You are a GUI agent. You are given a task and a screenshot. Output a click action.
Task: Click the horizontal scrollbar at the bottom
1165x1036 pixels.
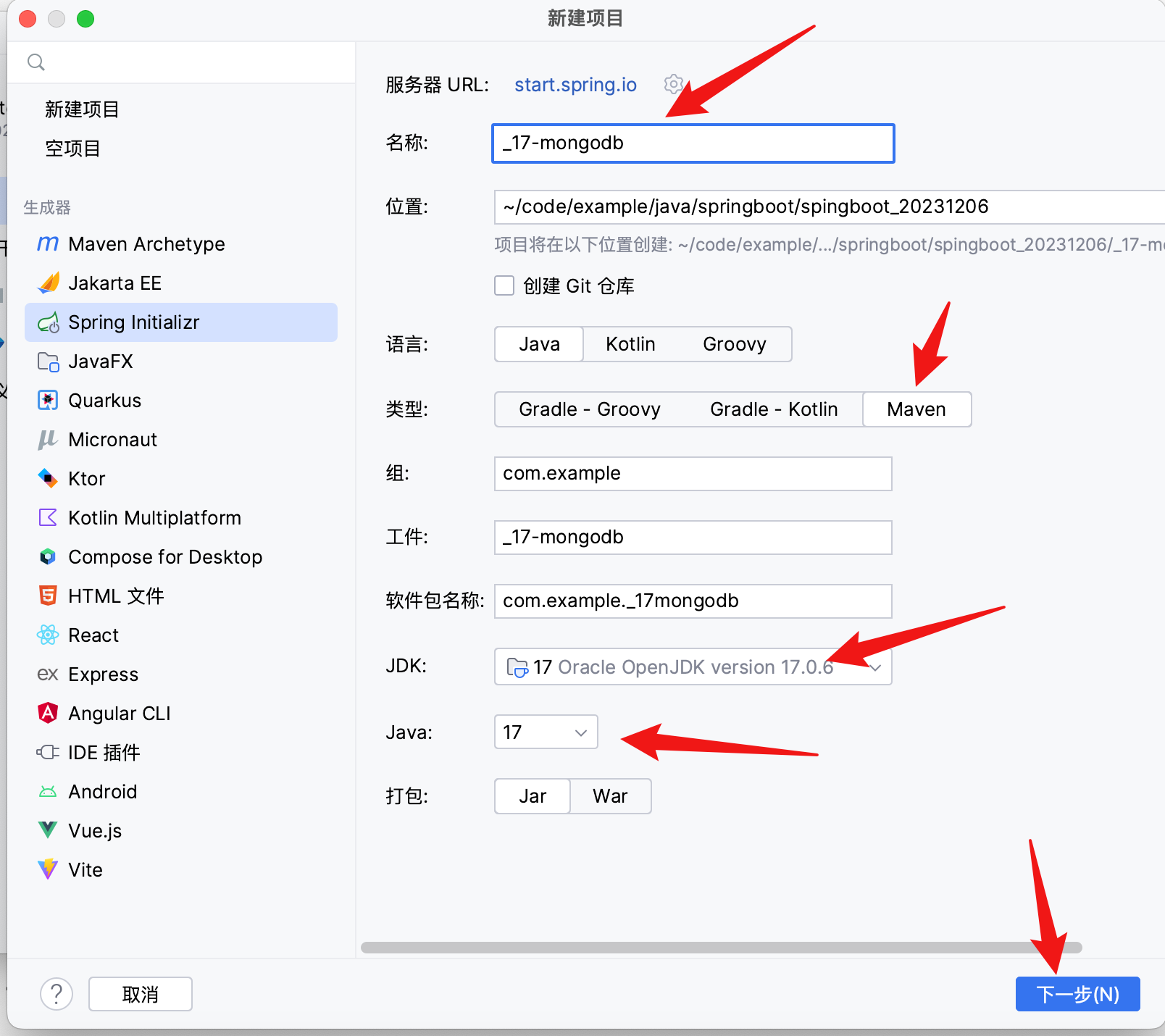point(721,948)
